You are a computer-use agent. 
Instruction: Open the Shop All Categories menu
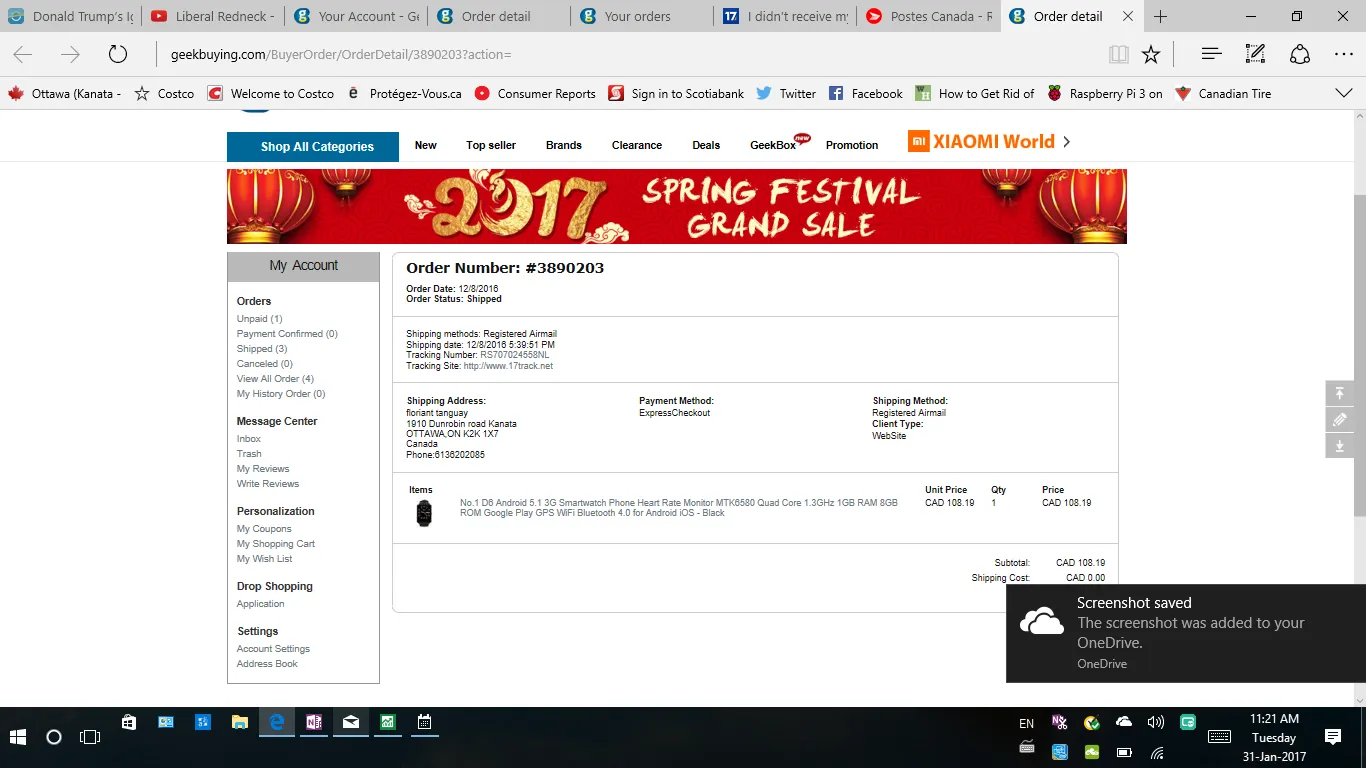313,146
